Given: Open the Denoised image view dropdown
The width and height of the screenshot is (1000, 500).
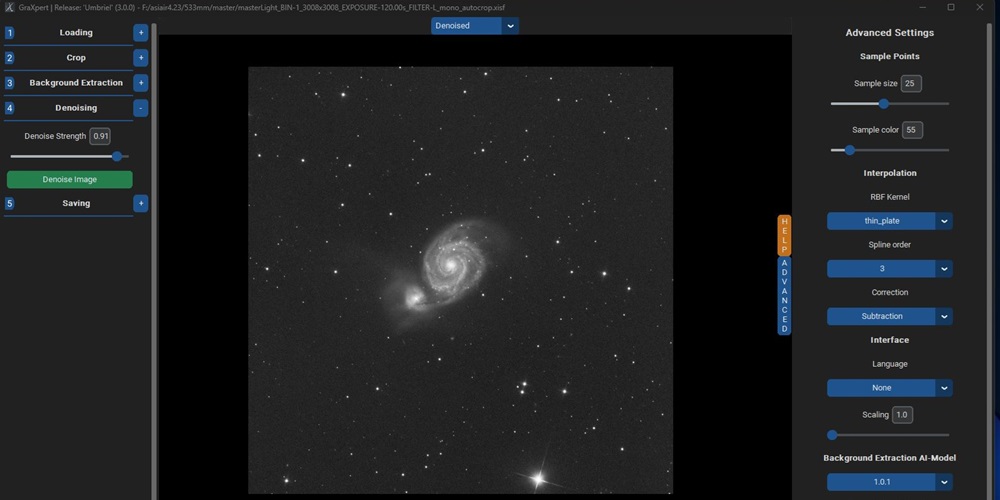Looking at the screenshot, I should (x=475, y=26).
